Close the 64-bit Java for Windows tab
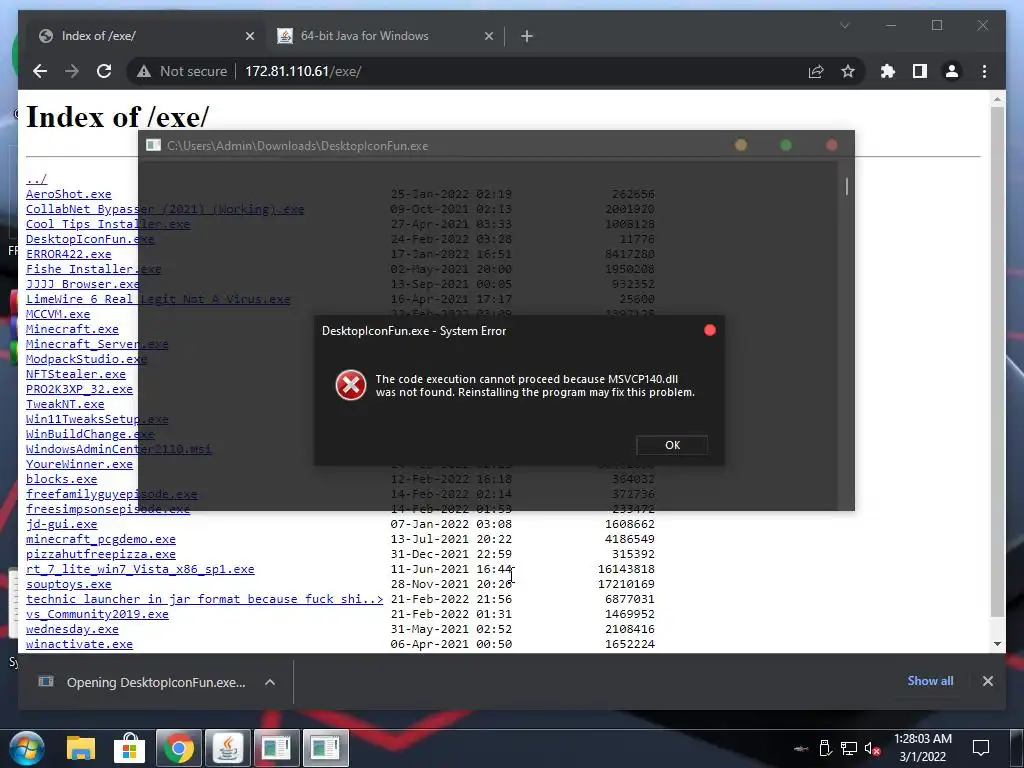 point(488,37)
